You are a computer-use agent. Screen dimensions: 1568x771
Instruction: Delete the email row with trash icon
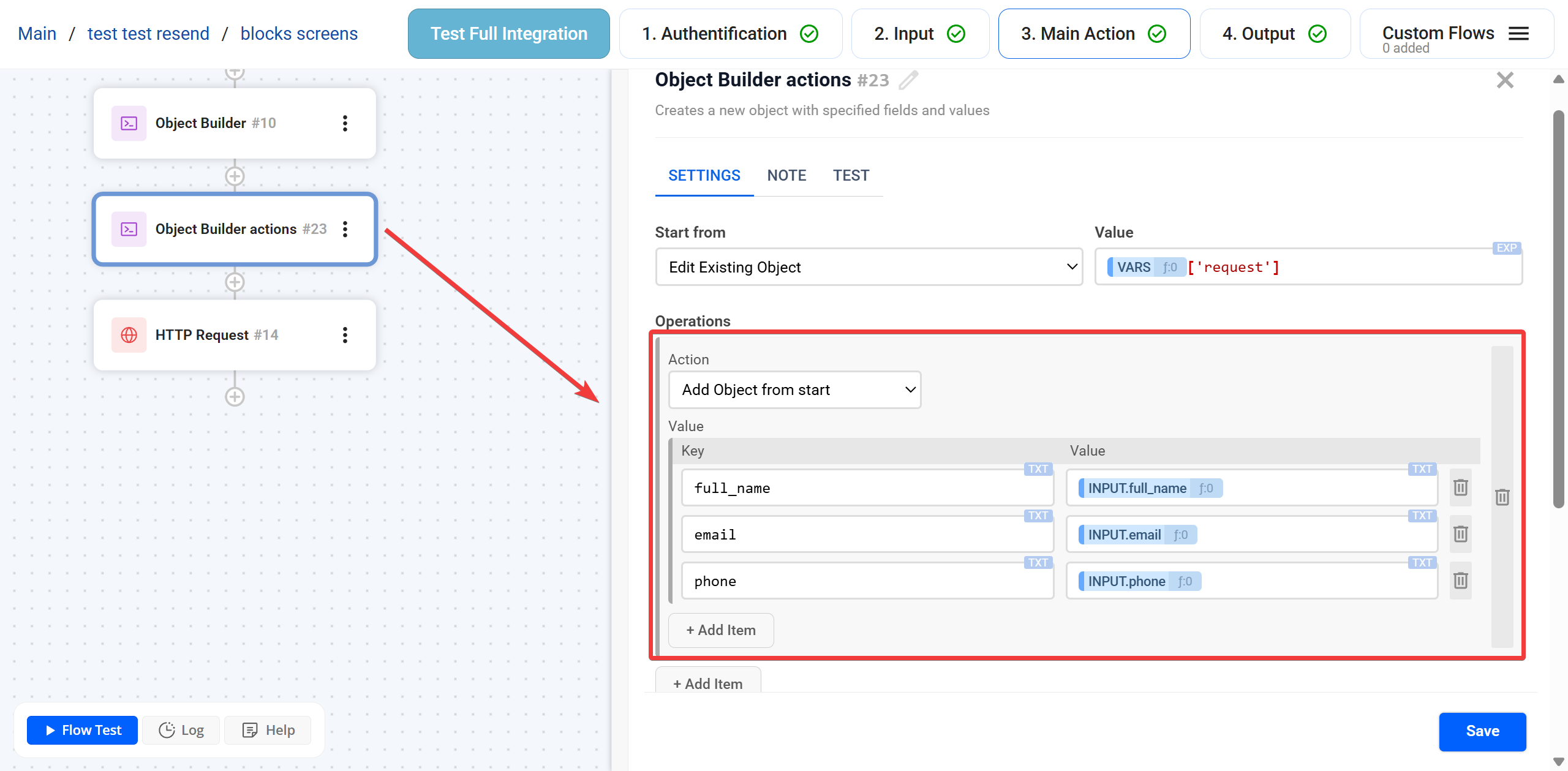(1460, 534)
